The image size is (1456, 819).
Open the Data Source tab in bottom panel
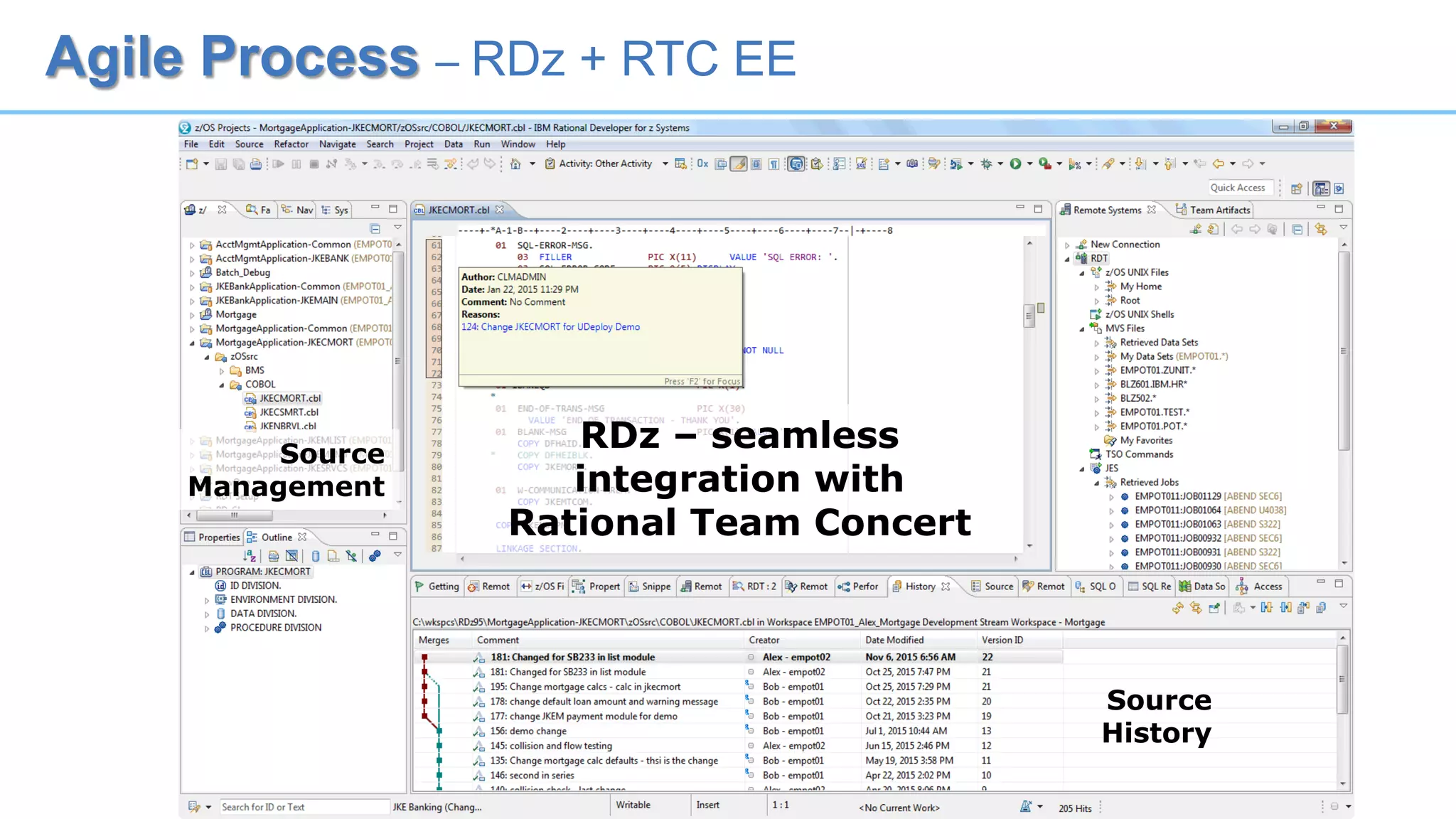[x=1202, y=587]
